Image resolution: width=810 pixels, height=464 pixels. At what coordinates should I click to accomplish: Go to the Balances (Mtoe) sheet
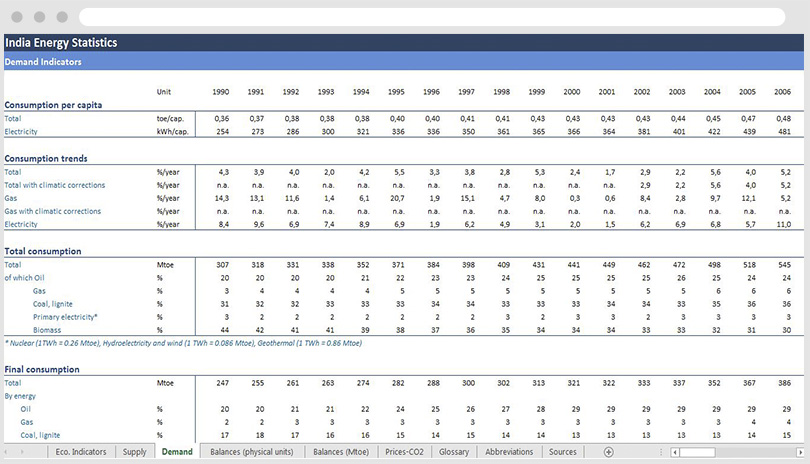coord(342,452)
